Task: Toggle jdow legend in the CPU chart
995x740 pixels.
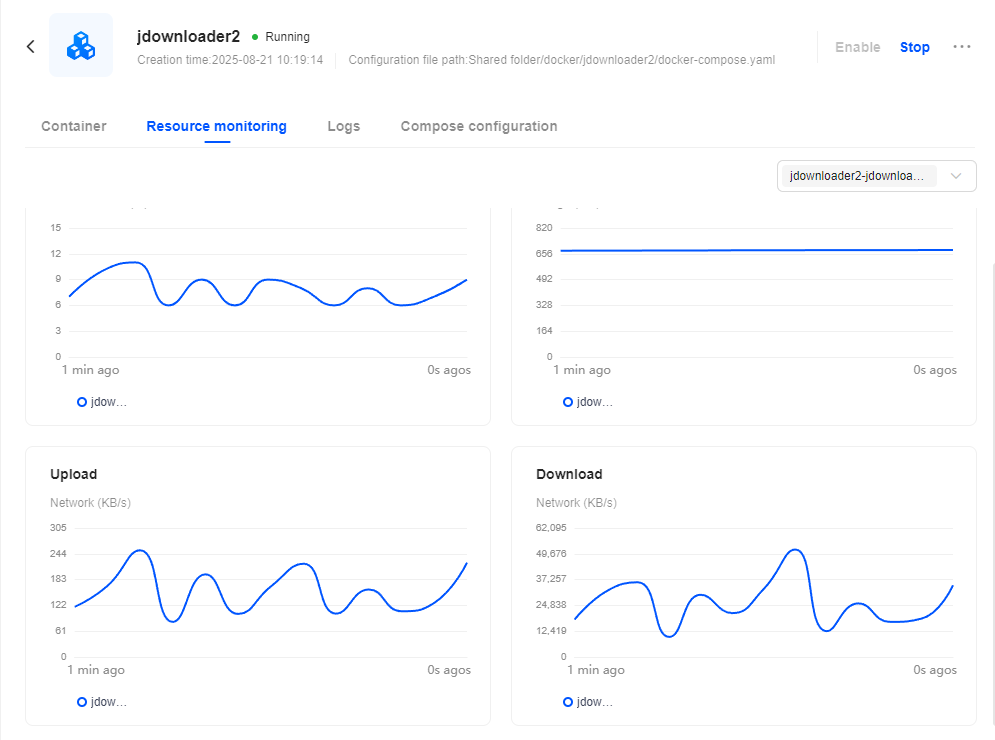Action: click(x=102, y=402)
